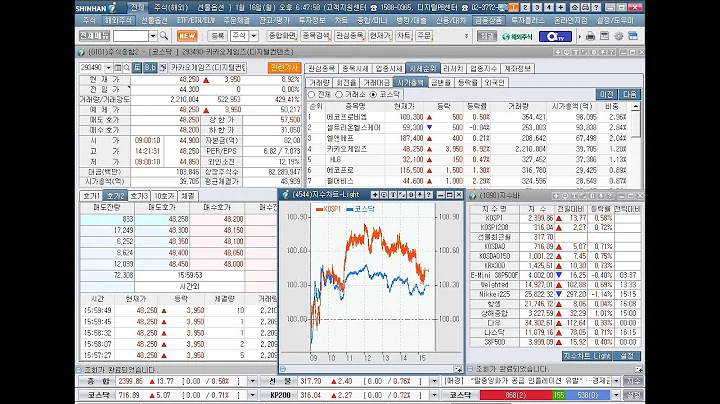This screenshot has width=720, height=404.
Task: Add a new virtual screen with plus button
Action: (x=560, y=7)
